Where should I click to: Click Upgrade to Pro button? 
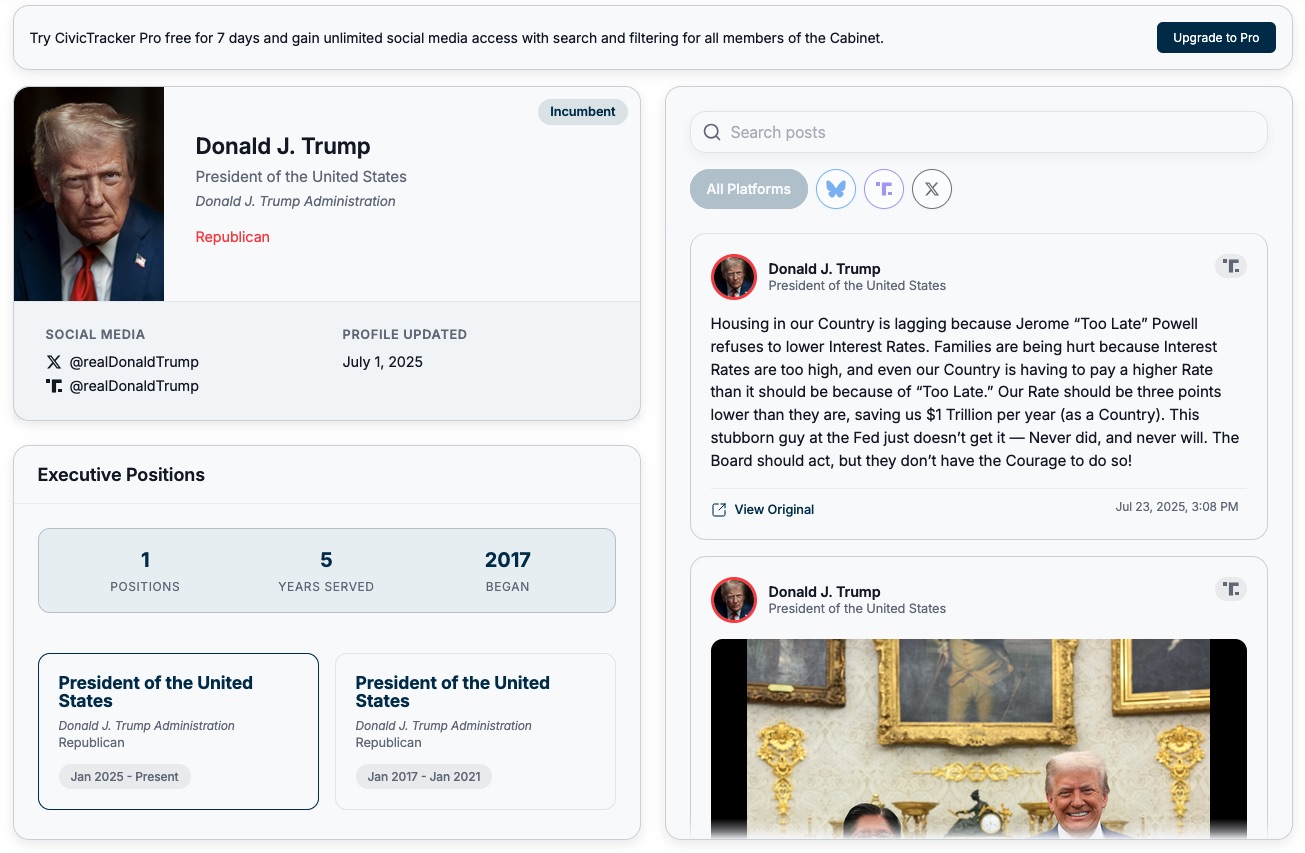[1216, 38]
